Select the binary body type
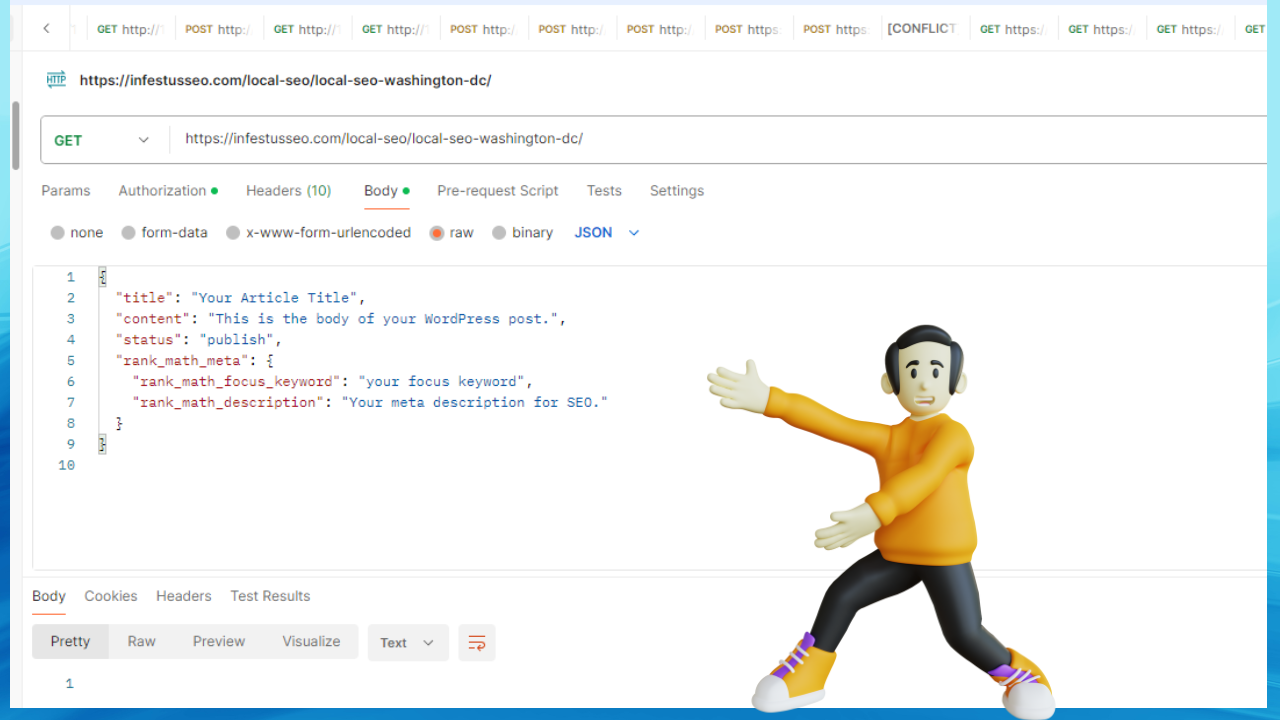The image size is (1280, 720). 523,232
